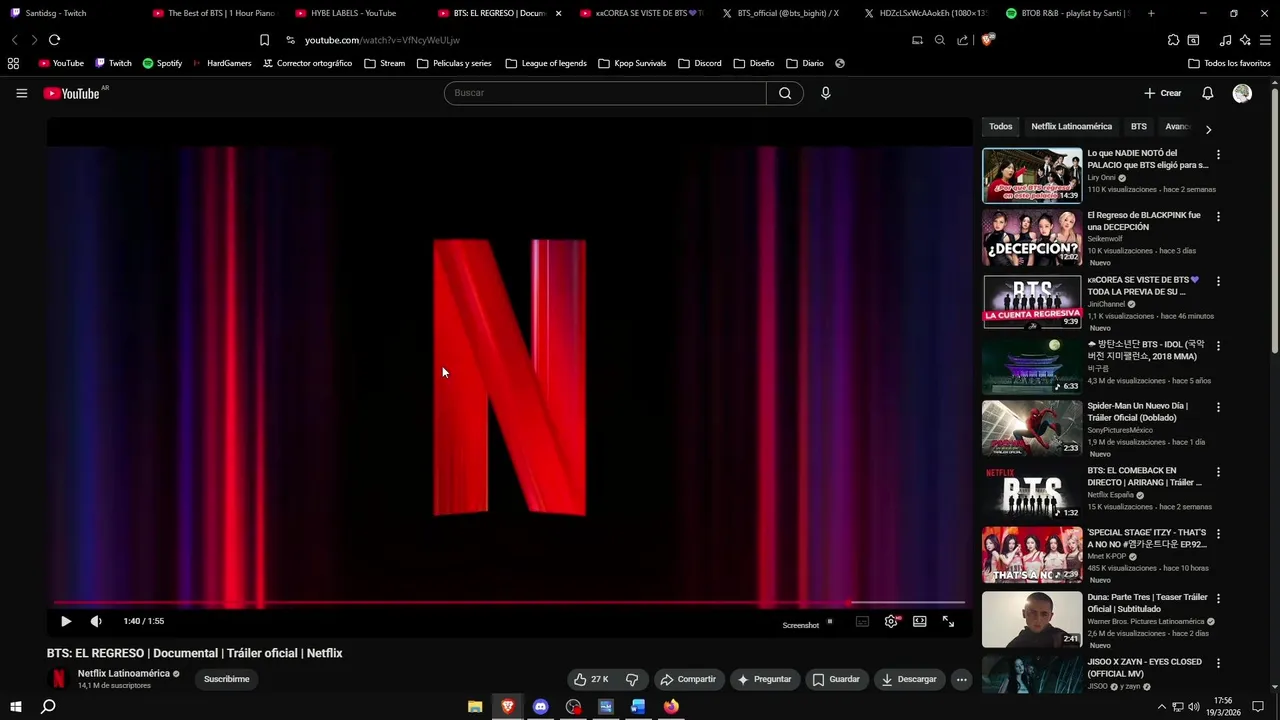Open the music note playlist icon

point(1225,40)
